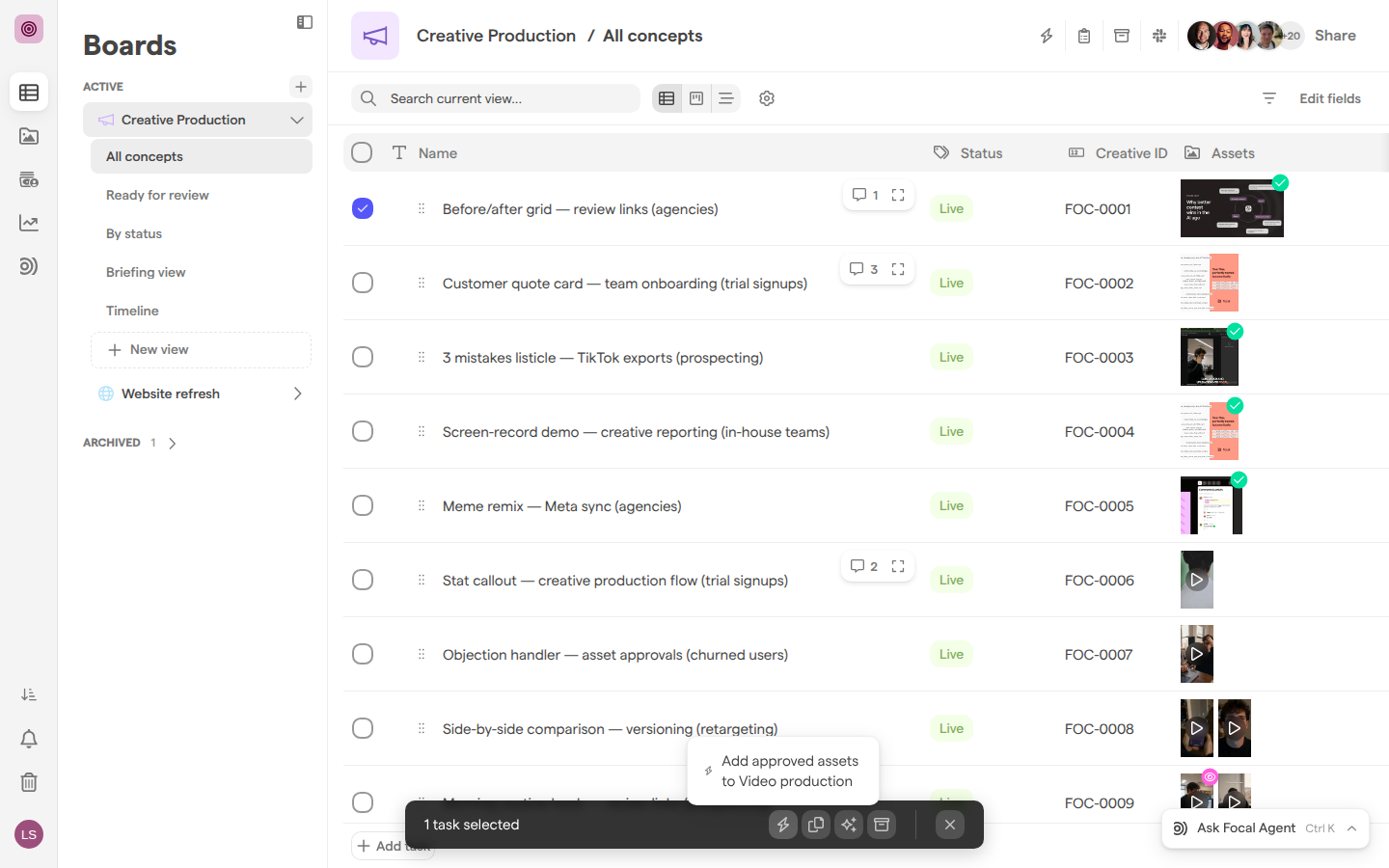
Task: Check the Objection handler row checkbox
Action: [x=363, y=654]
